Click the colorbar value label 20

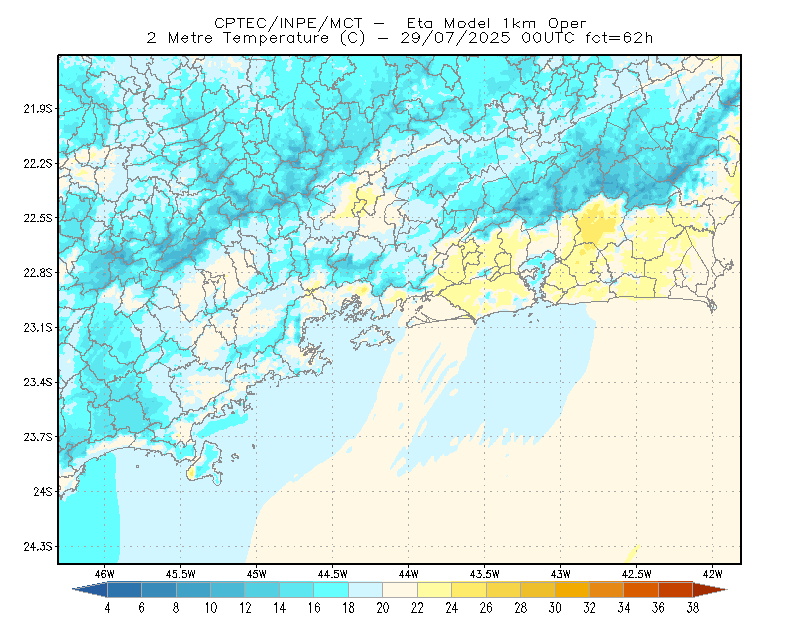pos(383,608)
